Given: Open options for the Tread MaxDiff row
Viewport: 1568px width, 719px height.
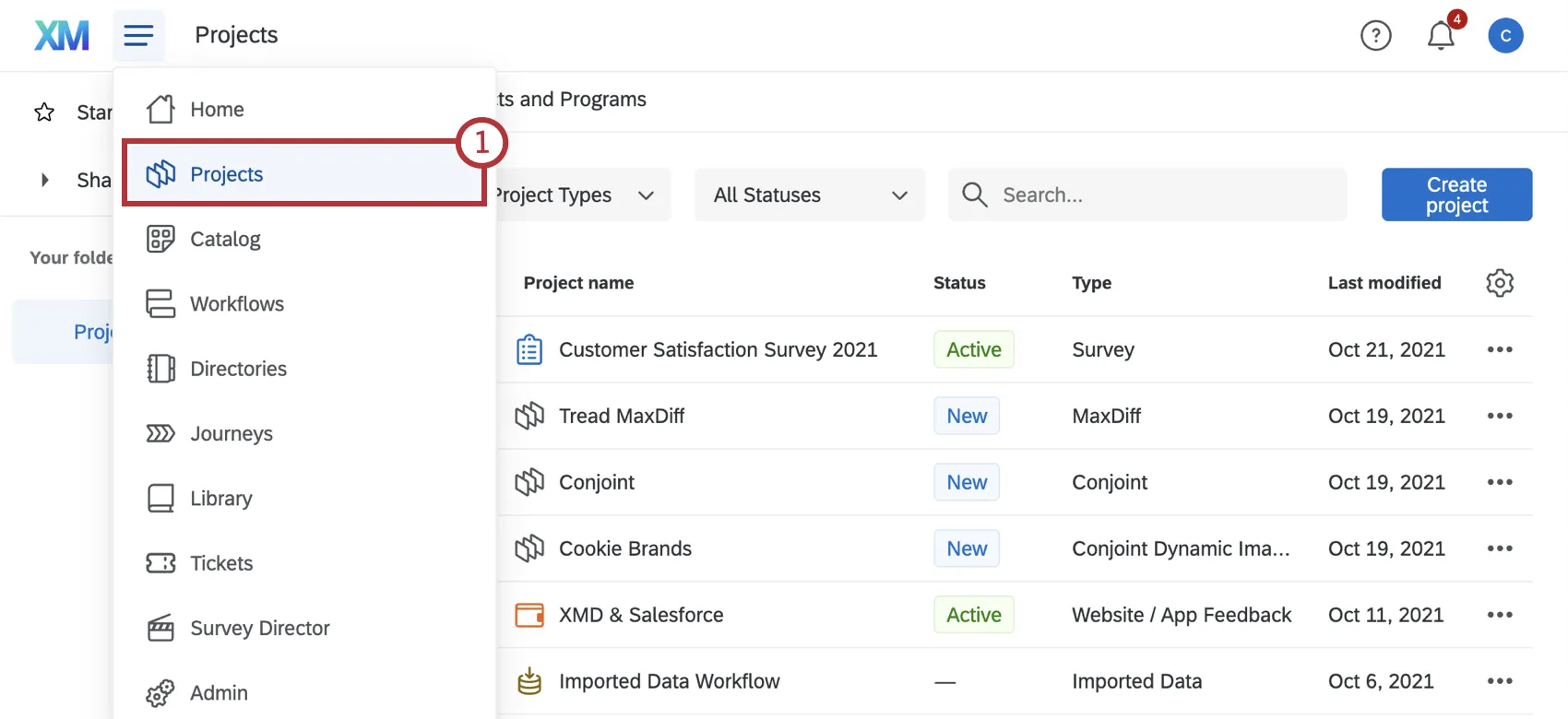Looking at the screenshot, I should coord(1500,416).
